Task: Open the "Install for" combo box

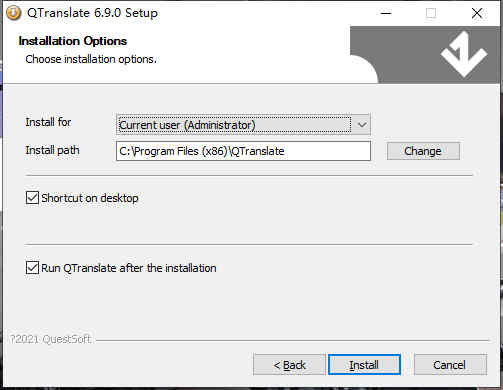Action: coord(243,125)
